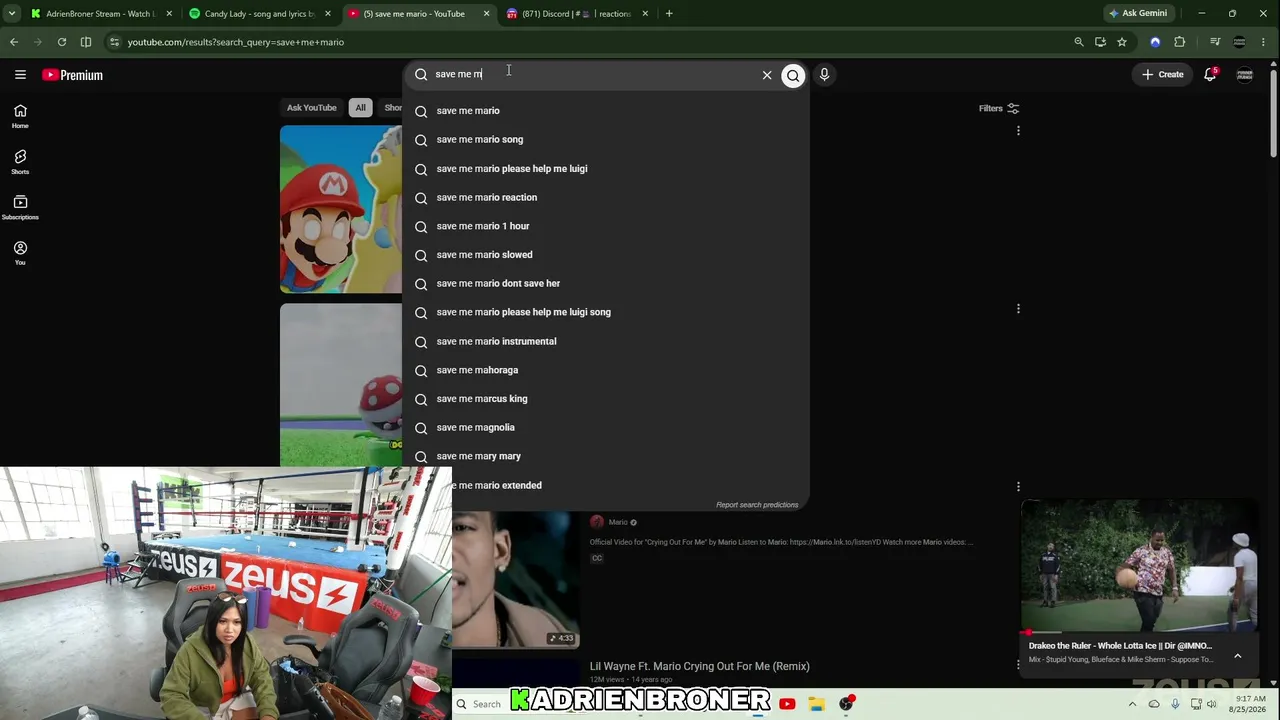This screenshot has width=1280, height=720.
Task: Open the YouTube guide hamburger menu
Action: pos(20,74)
